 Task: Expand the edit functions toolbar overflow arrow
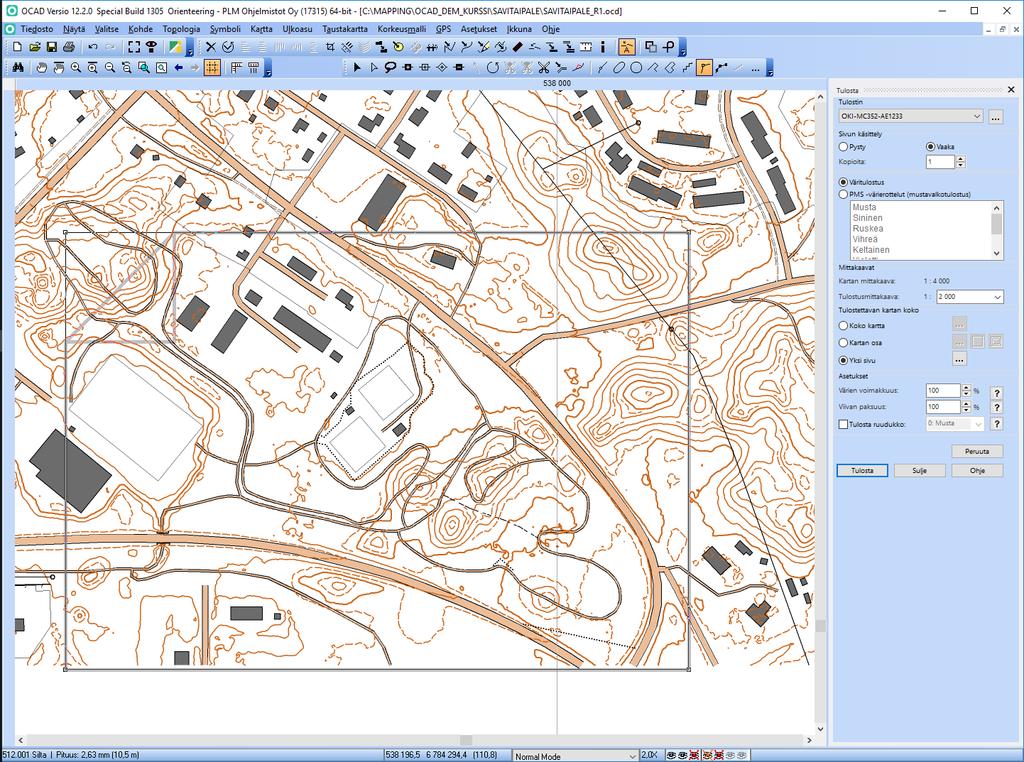(x=682, y=48)
